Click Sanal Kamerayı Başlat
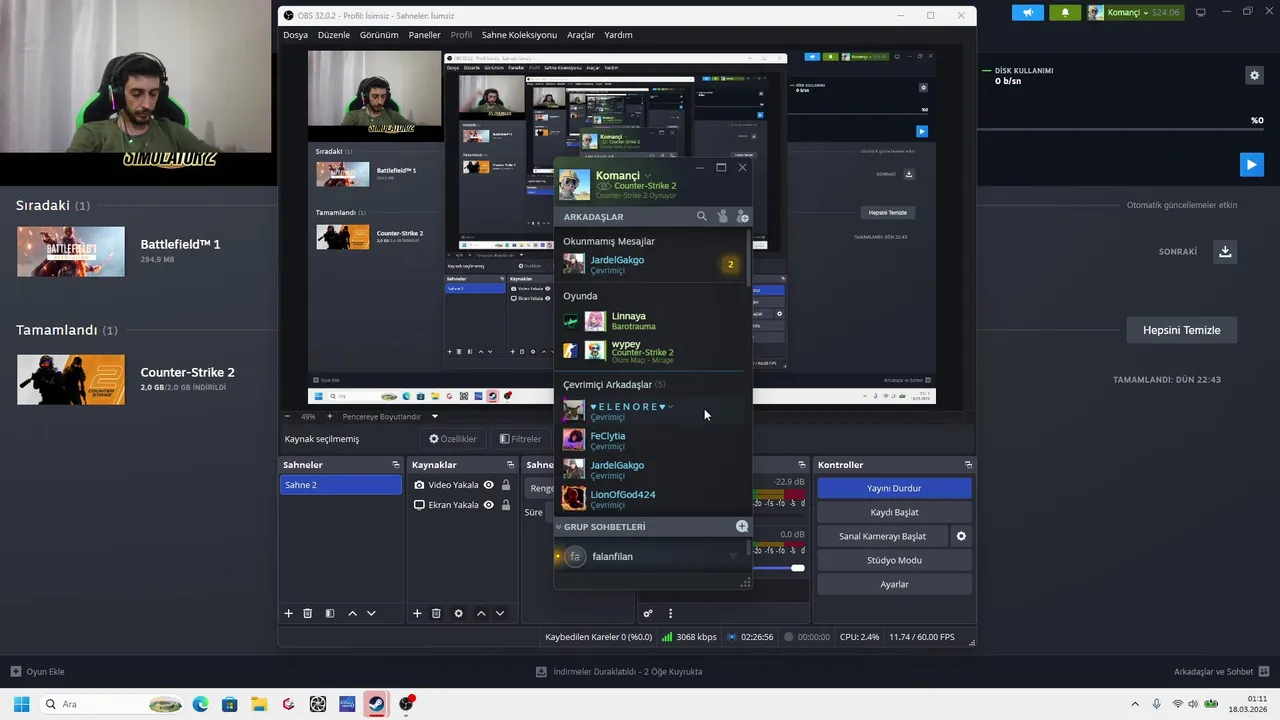The width and height of the screenshot is (1280, 720). pos(882,536)
